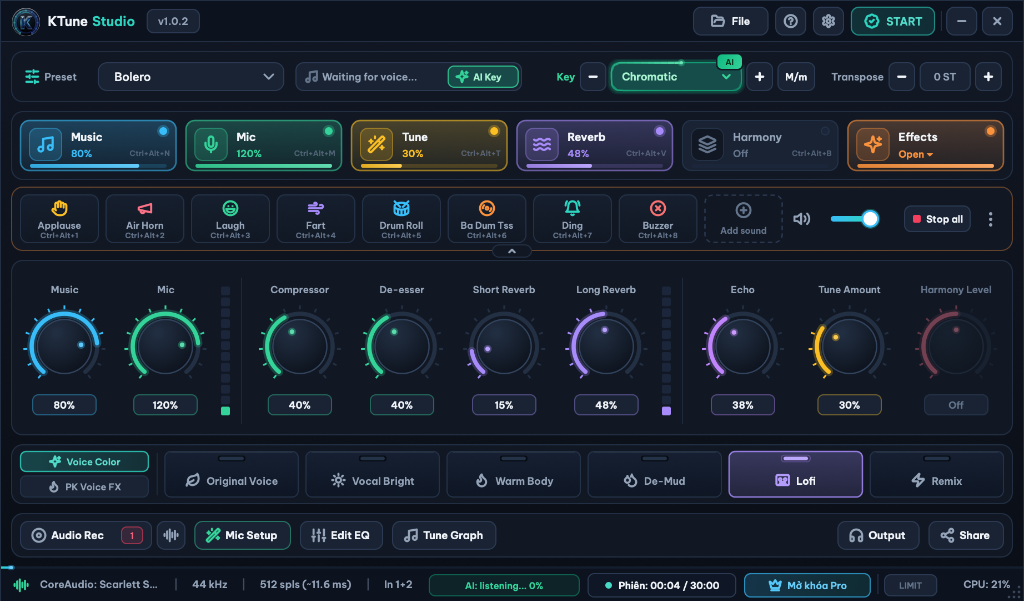Play the Fart sound effect
1024x601 pixels.
click(x=316, y=219)
